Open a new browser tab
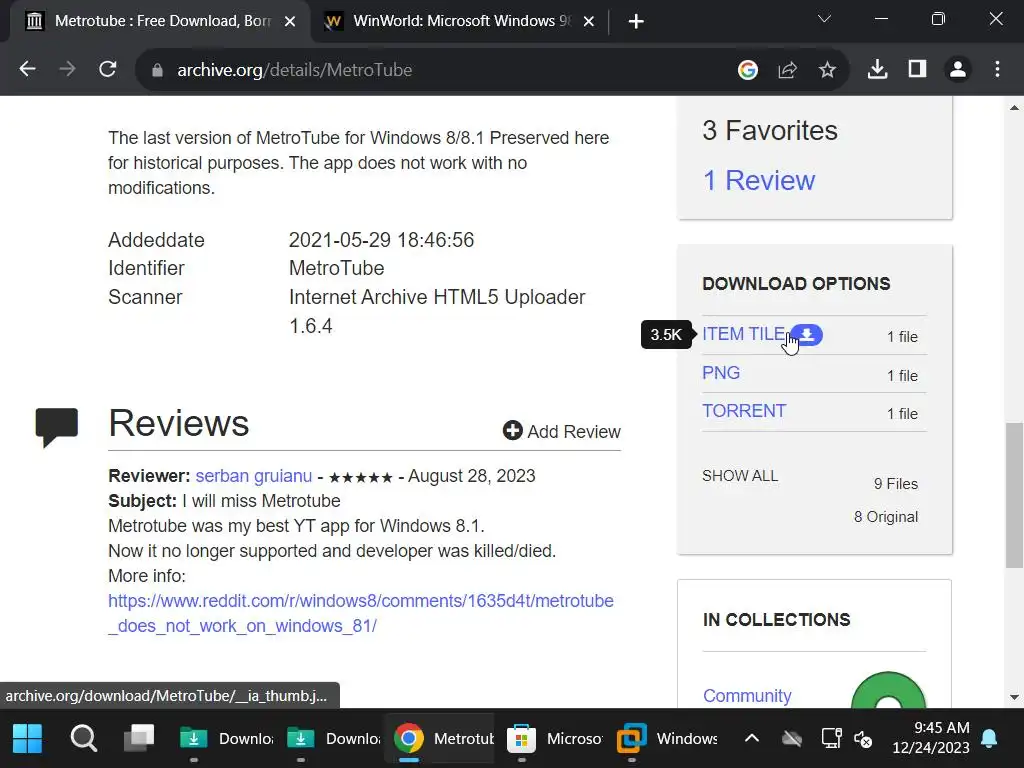This screenshot has width=1024, height=768. [x=635, y=22]
